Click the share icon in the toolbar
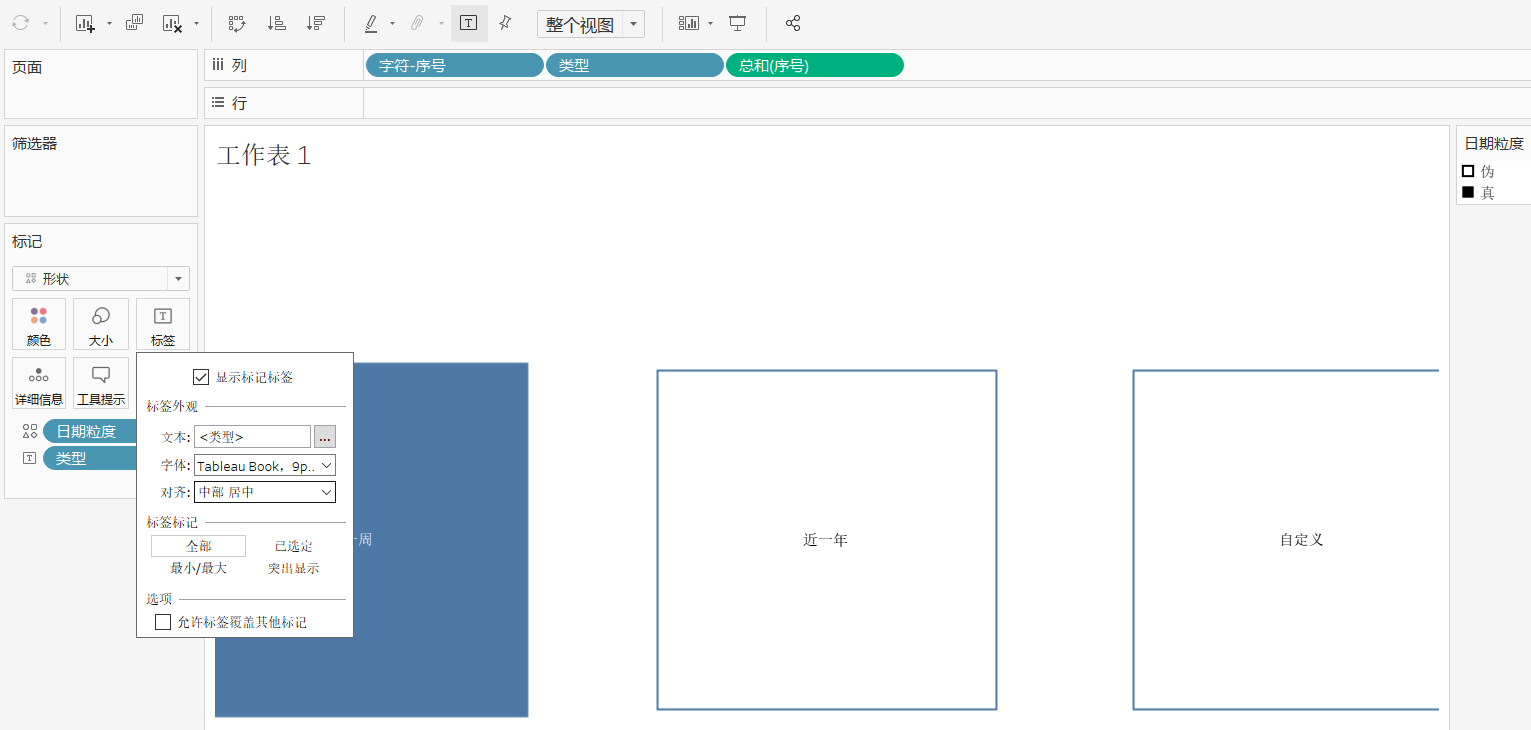The width and height of the screenshot is (1531, 730). tap(793, 23)
